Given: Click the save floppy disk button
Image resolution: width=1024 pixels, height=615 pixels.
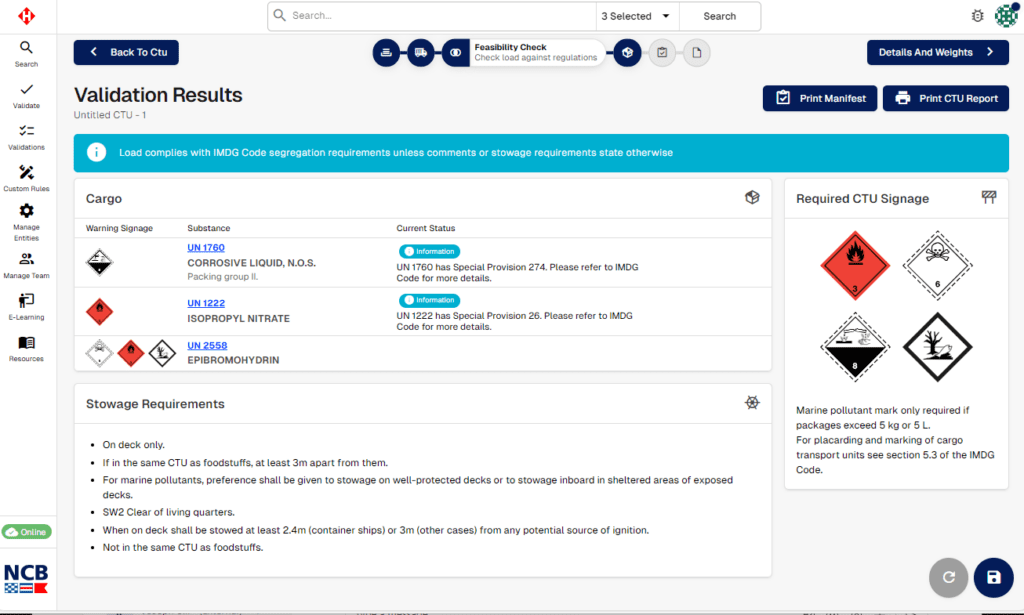Looking at the screenshot, I should tap(993, 577).
